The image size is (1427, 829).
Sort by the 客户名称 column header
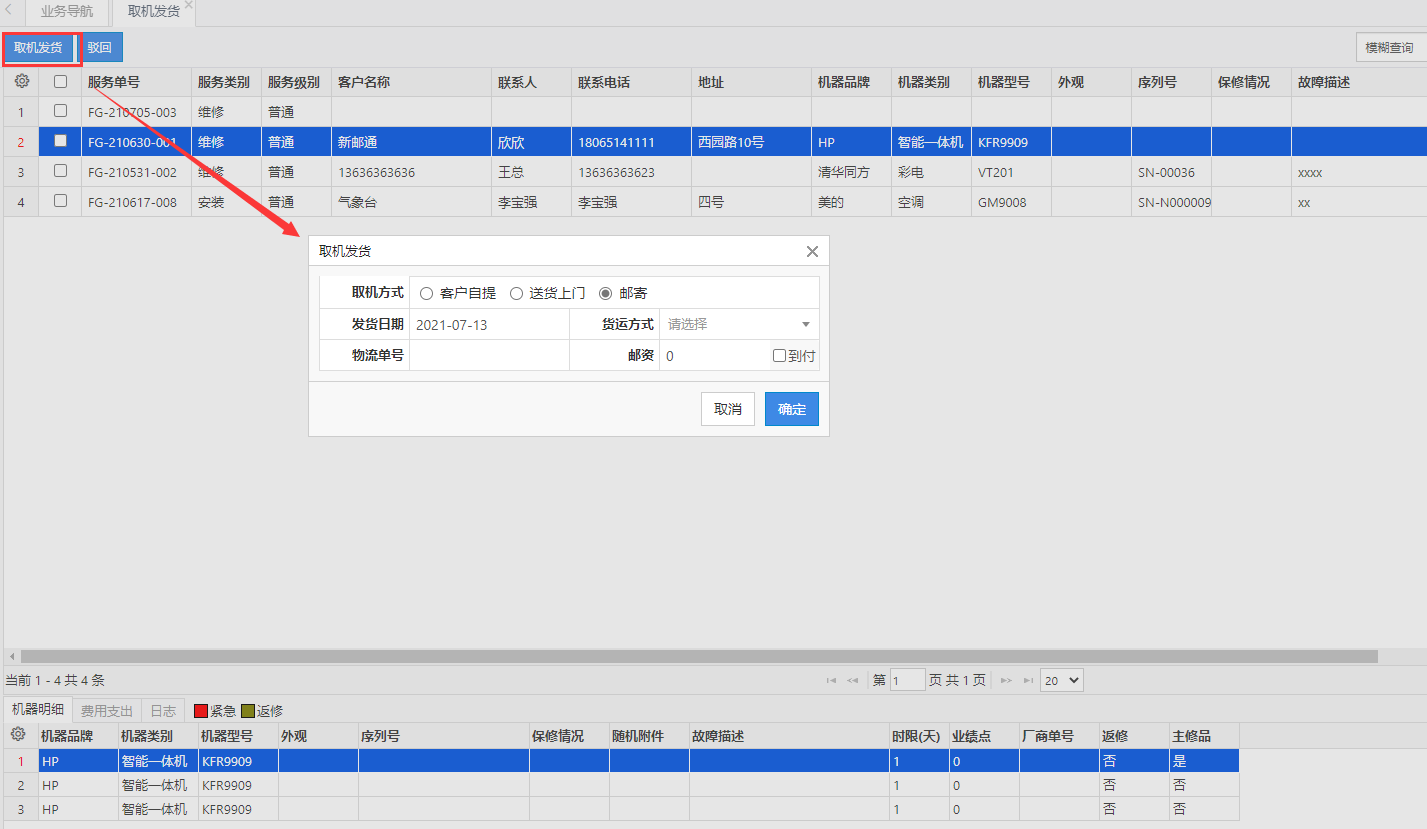[411, 82]
